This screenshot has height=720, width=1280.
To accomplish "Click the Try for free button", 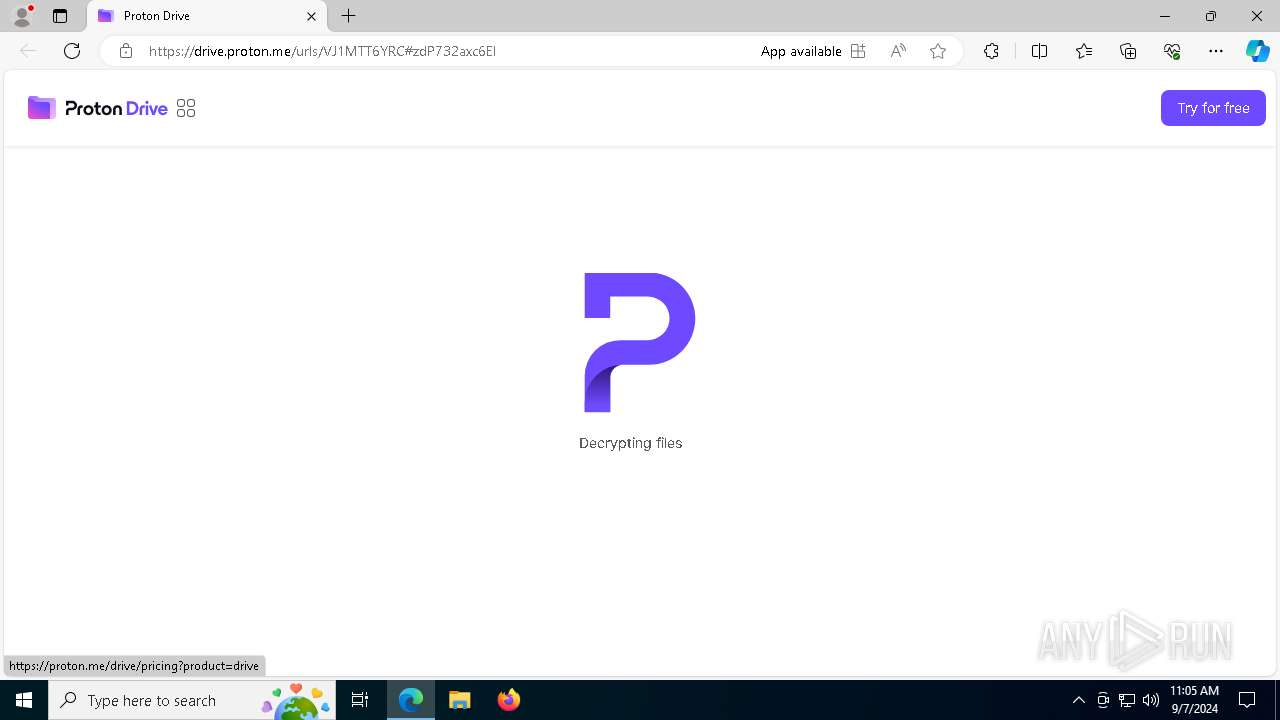I will 1213,108.
